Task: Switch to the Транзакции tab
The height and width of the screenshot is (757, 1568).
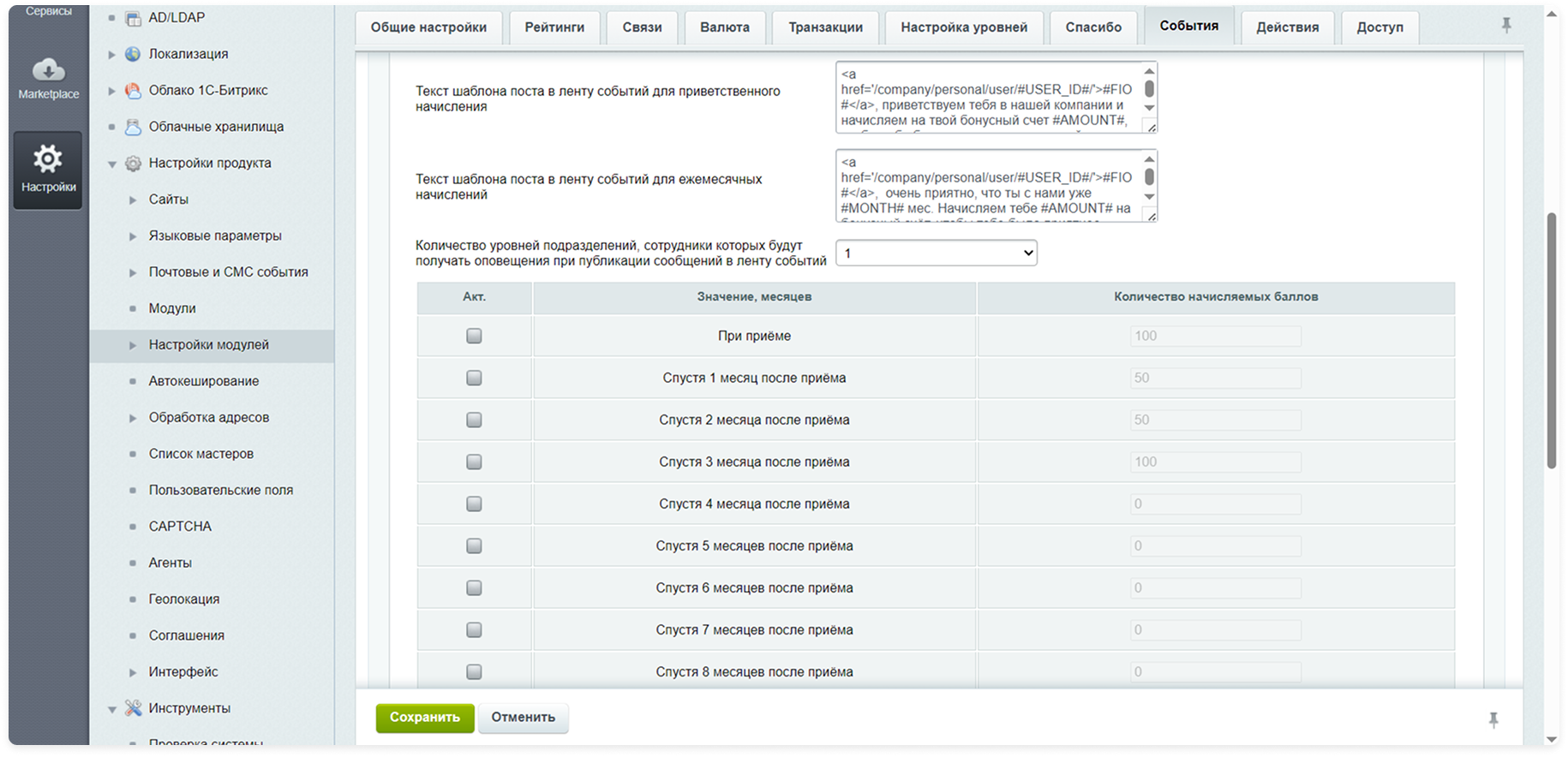Action: pos(825,27)
